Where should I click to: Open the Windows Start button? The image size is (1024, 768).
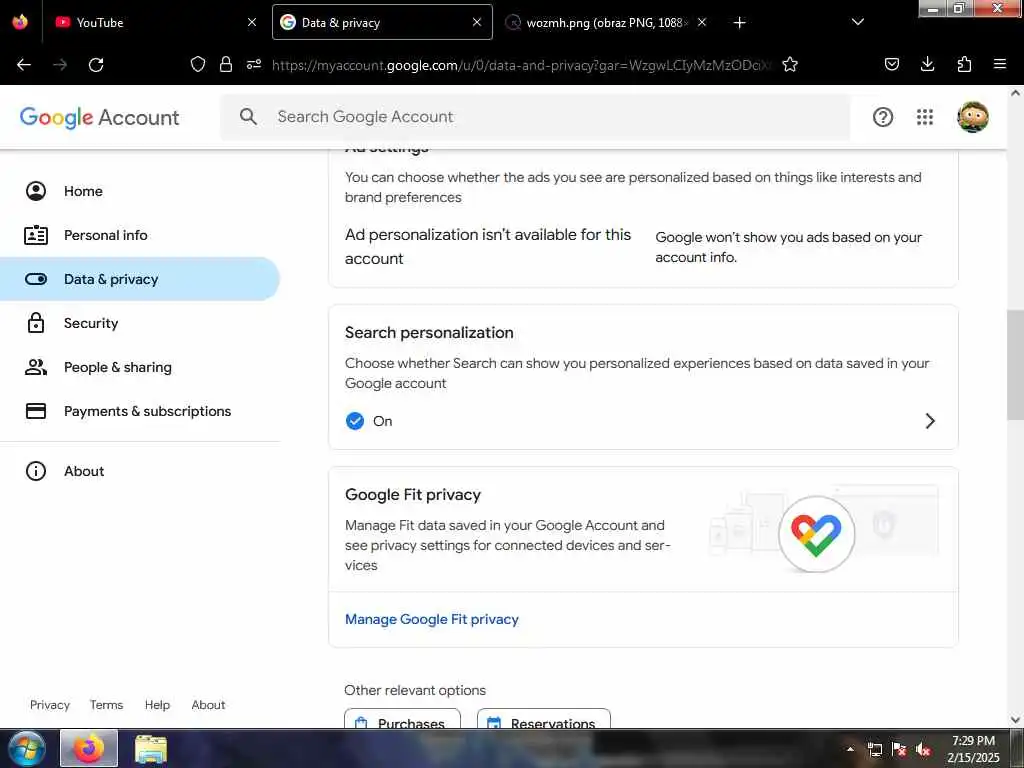pyautogui.click(x=27, y=748)
